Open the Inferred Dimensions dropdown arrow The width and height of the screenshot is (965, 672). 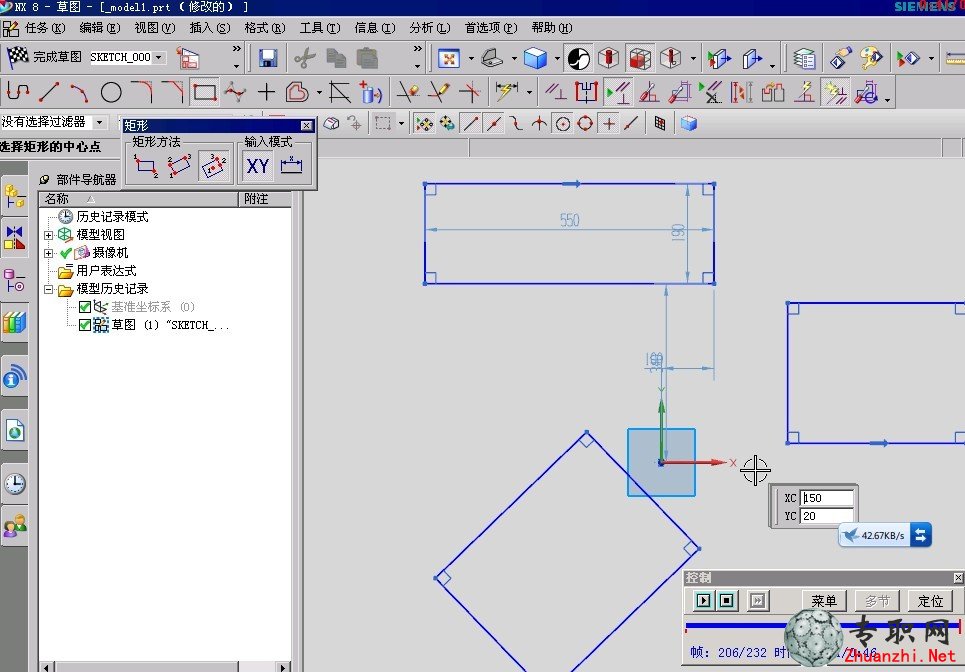tap(529, 93)
